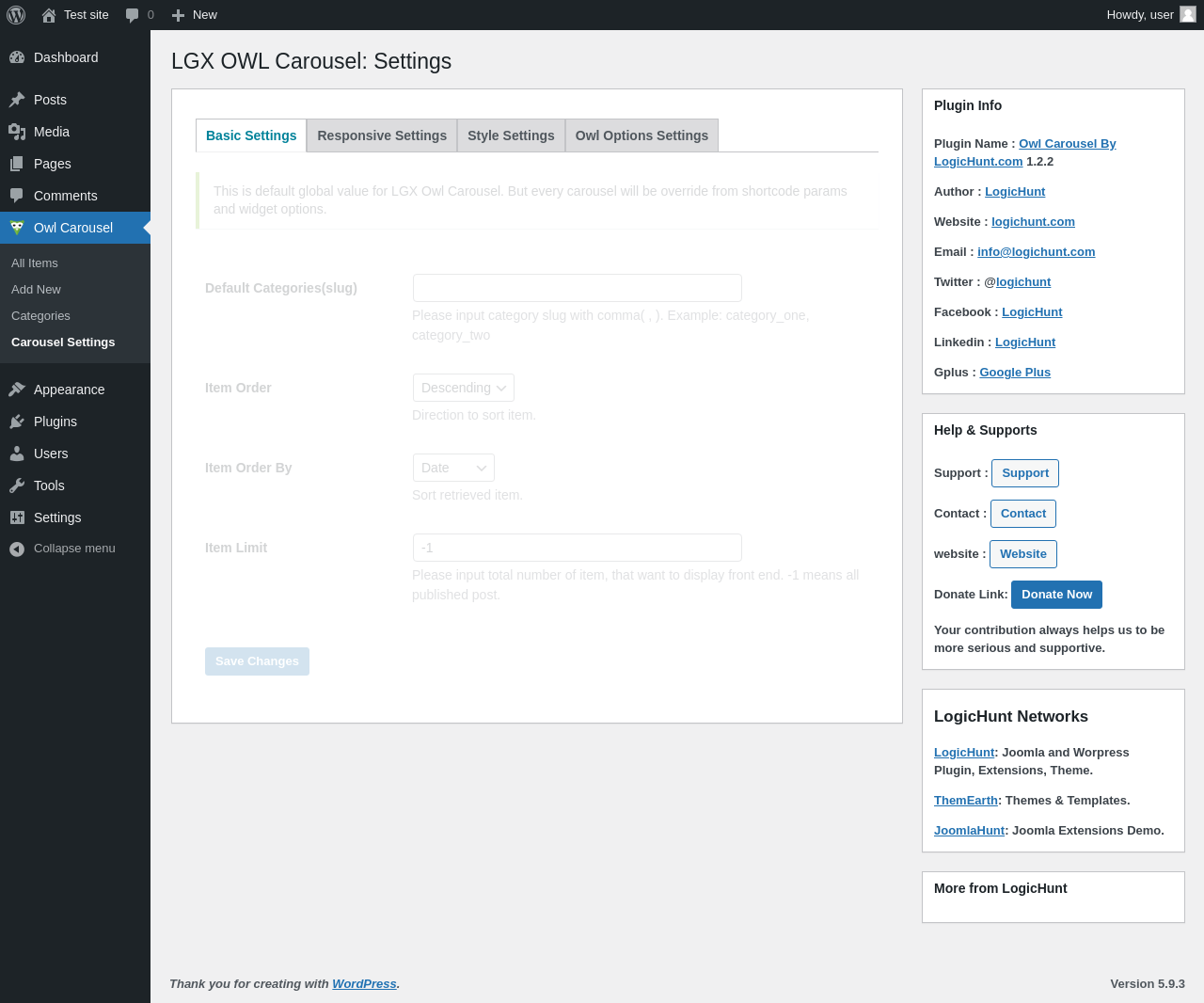
Task: Click the Donate Now button
Action: tap(1057, 595)
